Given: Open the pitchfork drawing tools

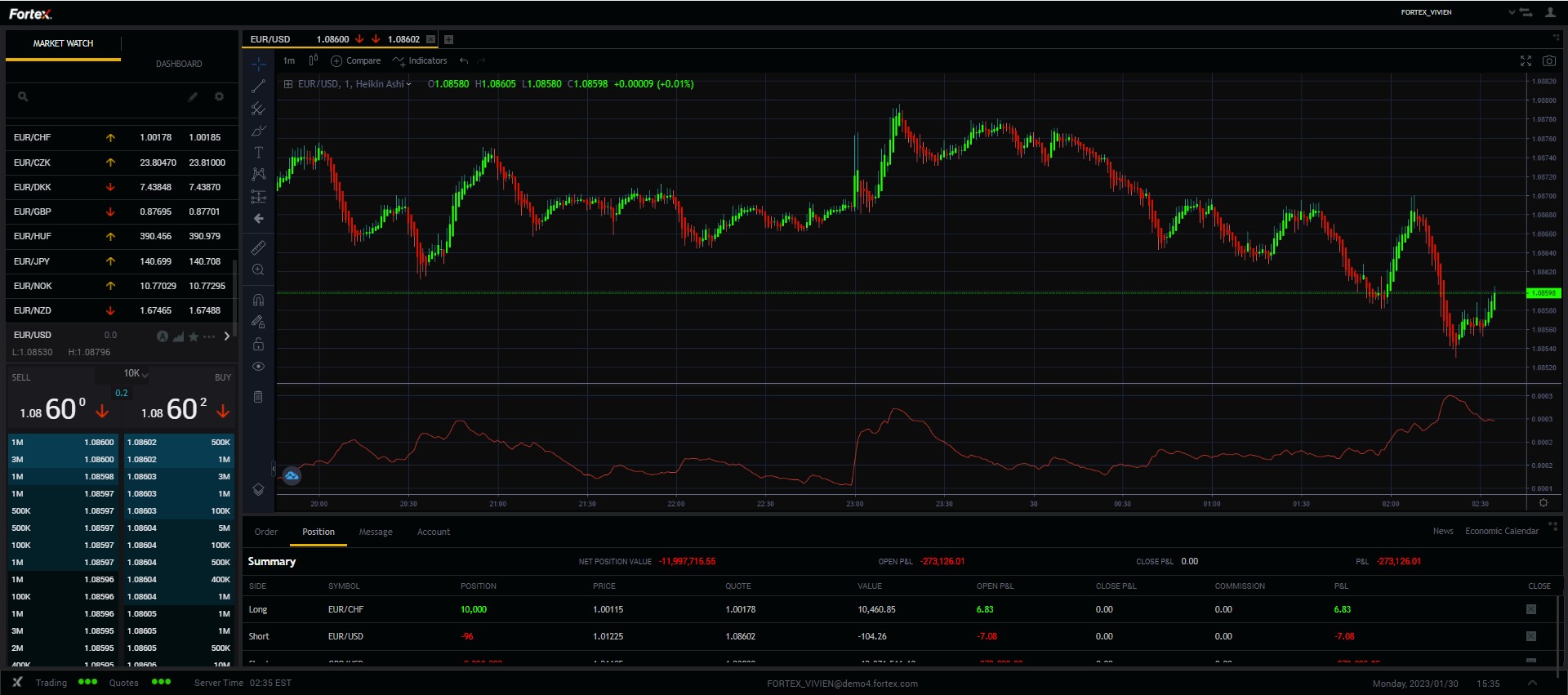Looking at the screenshot, I should (x=258, y=109).
